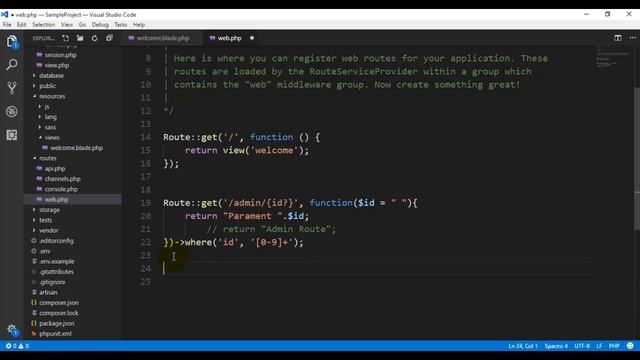The image size is (640, 360).
Task: Open the File menu
Action: coord(7,24)
